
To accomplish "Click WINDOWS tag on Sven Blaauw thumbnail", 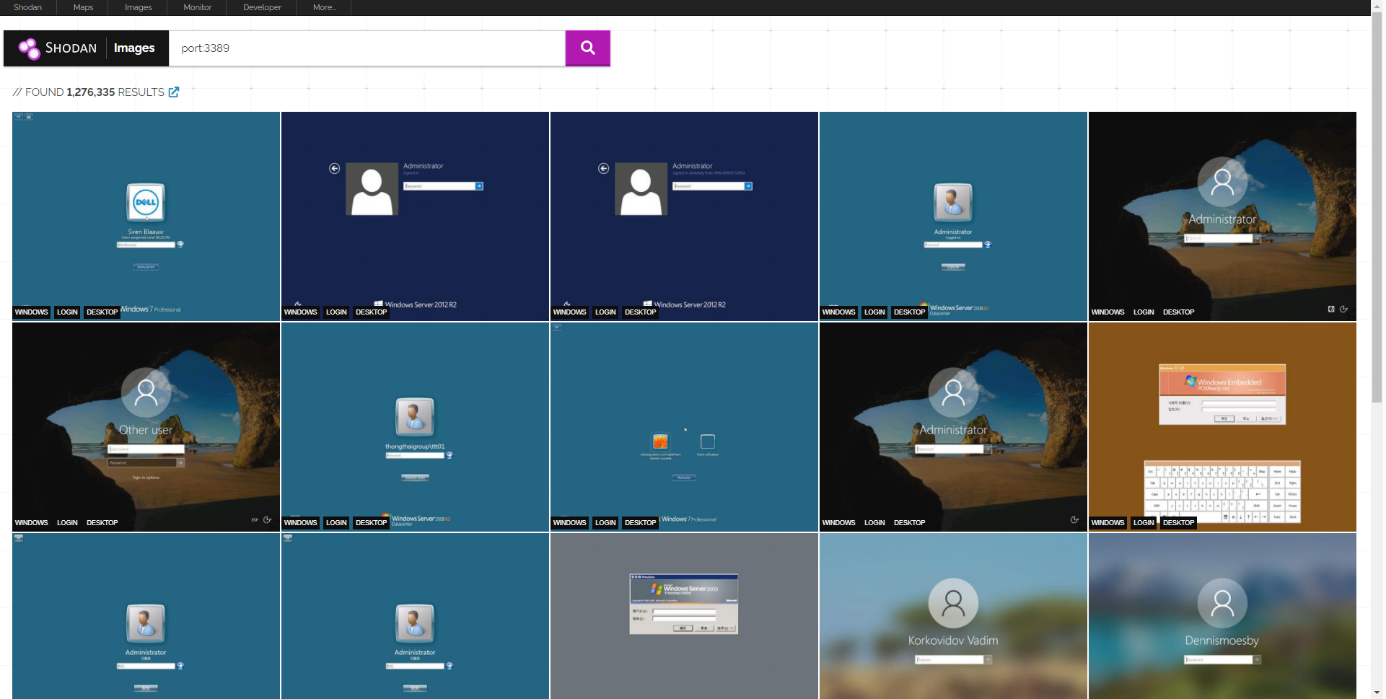I will tap(31, 312).
